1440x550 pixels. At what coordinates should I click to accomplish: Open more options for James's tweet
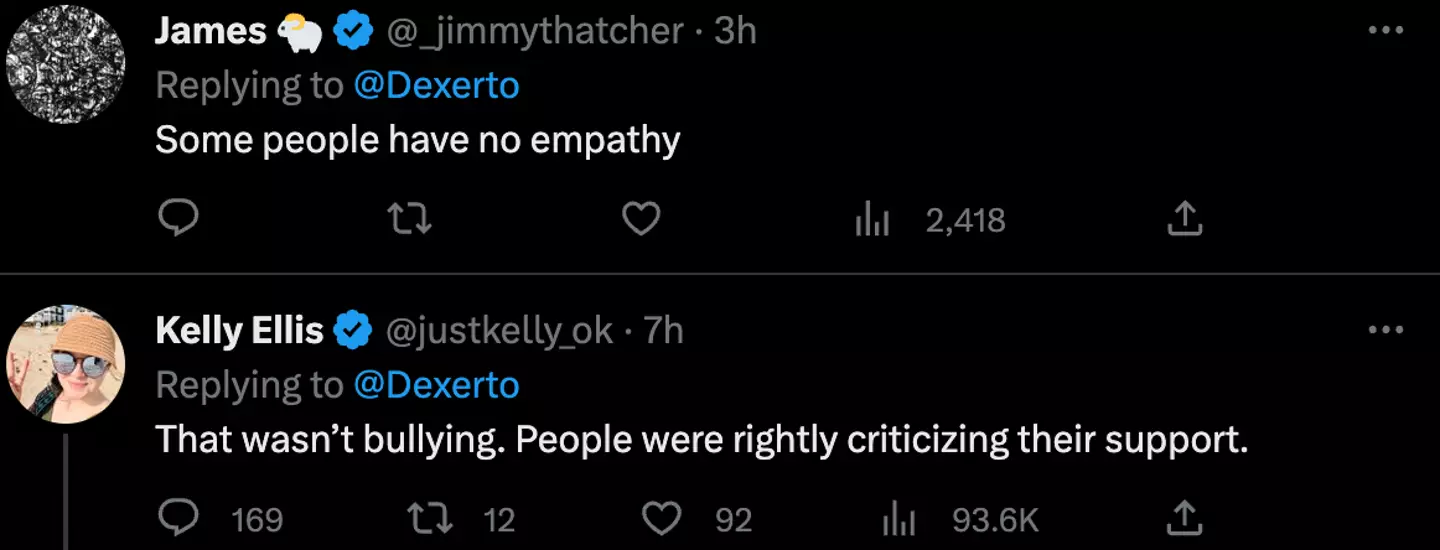pyautogui.click(x=1385, y=31)
